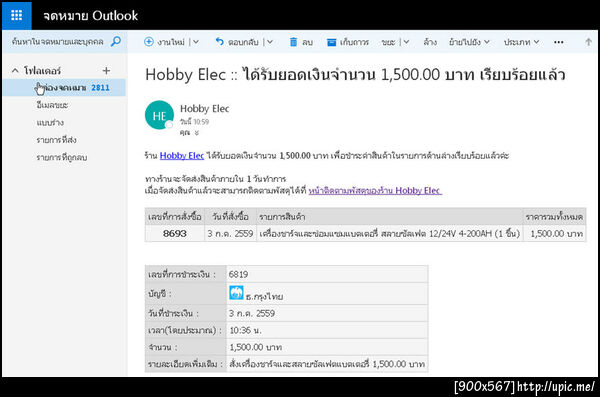
Task: Click the up arrow icon in toolbar
Action: (589, 42)
